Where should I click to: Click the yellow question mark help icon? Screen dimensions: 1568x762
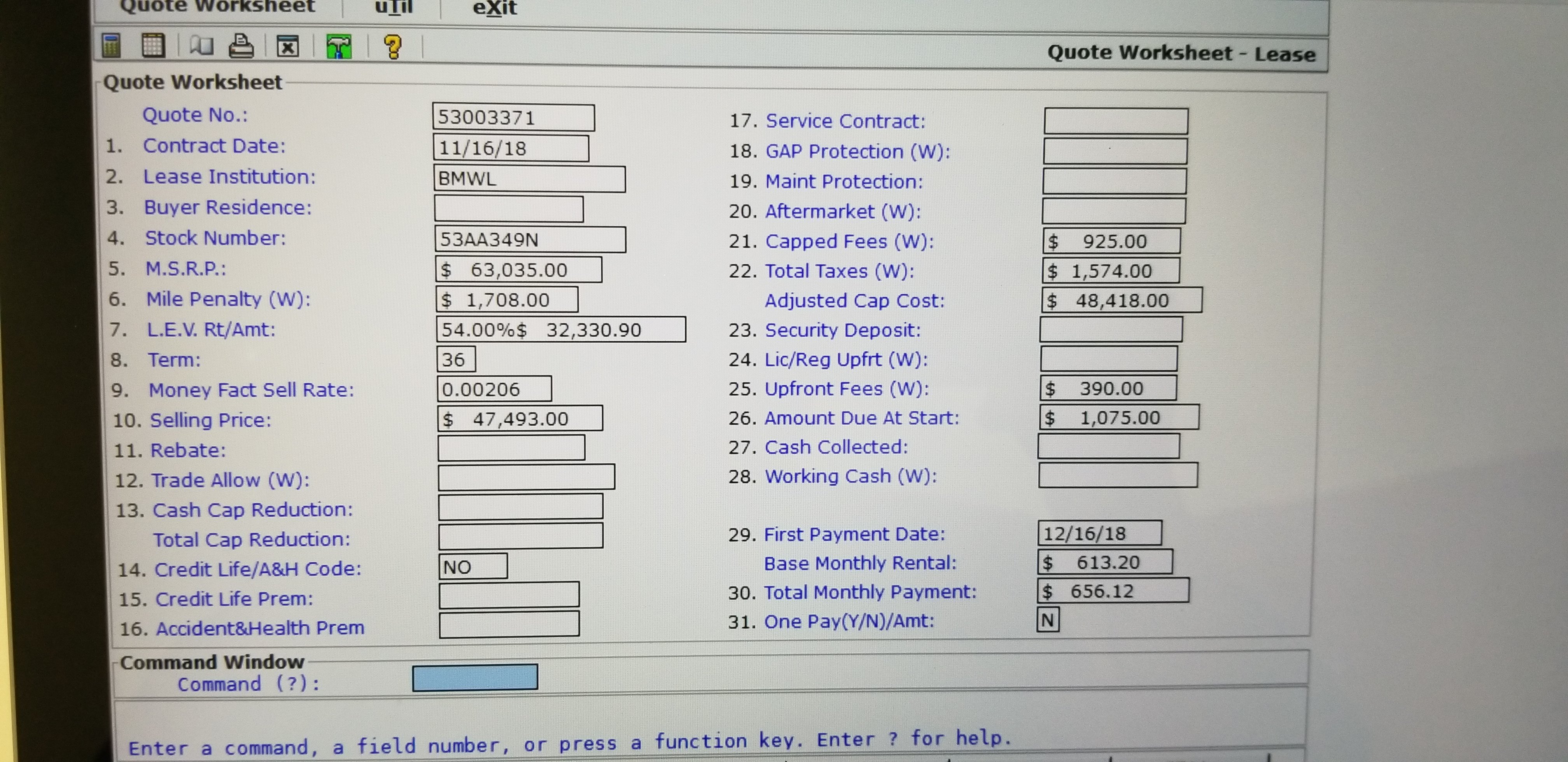[393, 47]
